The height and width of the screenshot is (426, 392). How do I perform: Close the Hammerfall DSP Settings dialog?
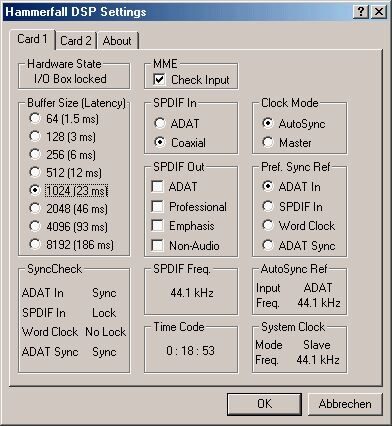pos(379,12)
